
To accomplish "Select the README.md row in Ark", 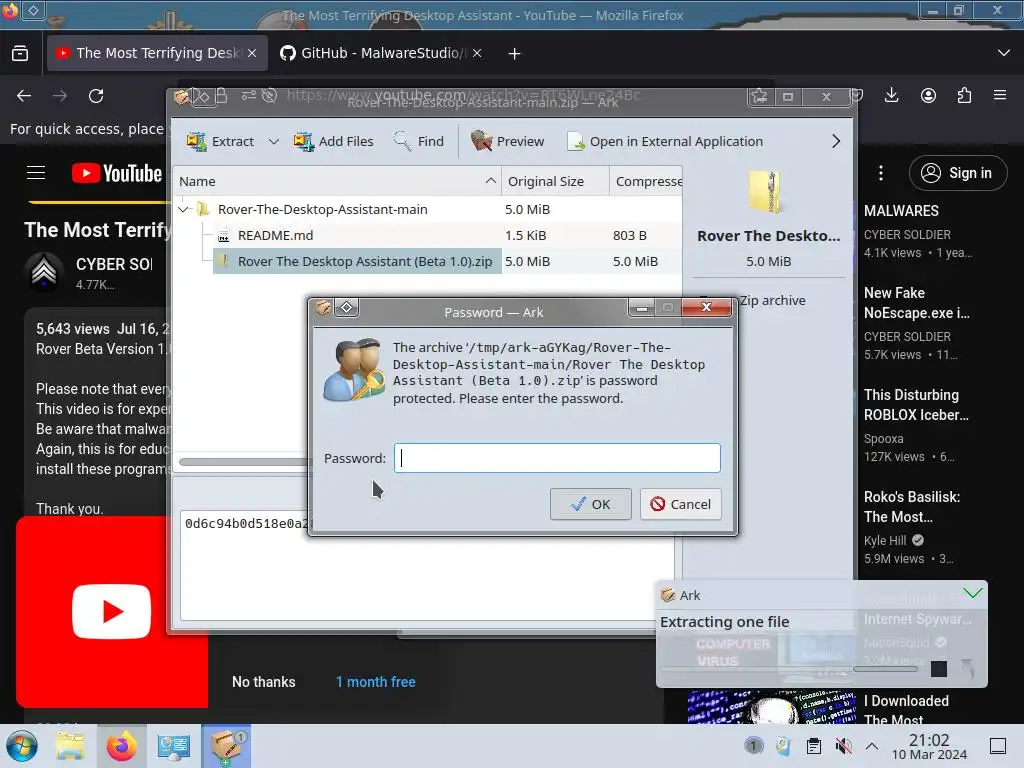I will (428, 235).
